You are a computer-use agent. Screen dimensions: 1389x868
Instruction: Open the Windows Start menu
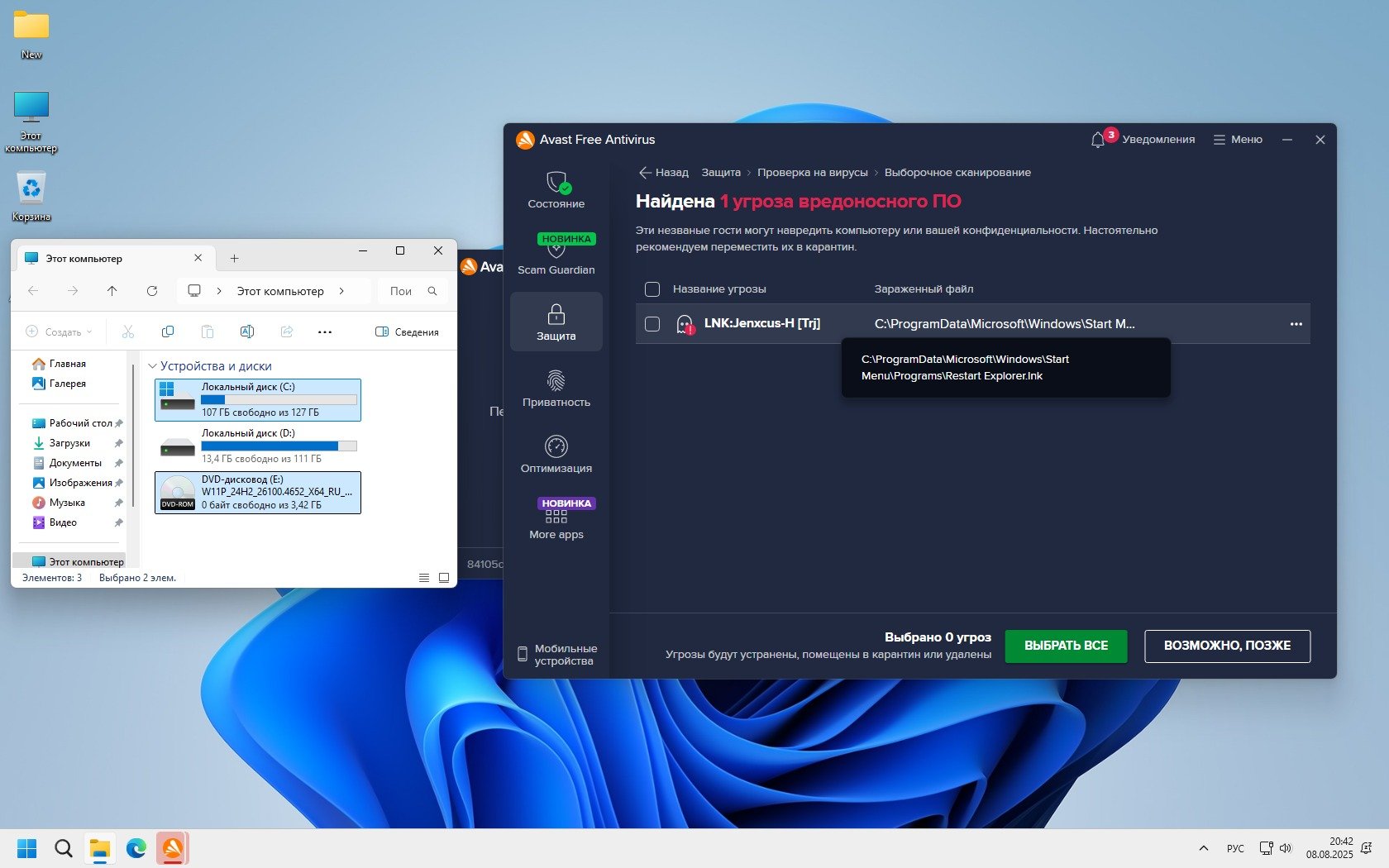27,848
